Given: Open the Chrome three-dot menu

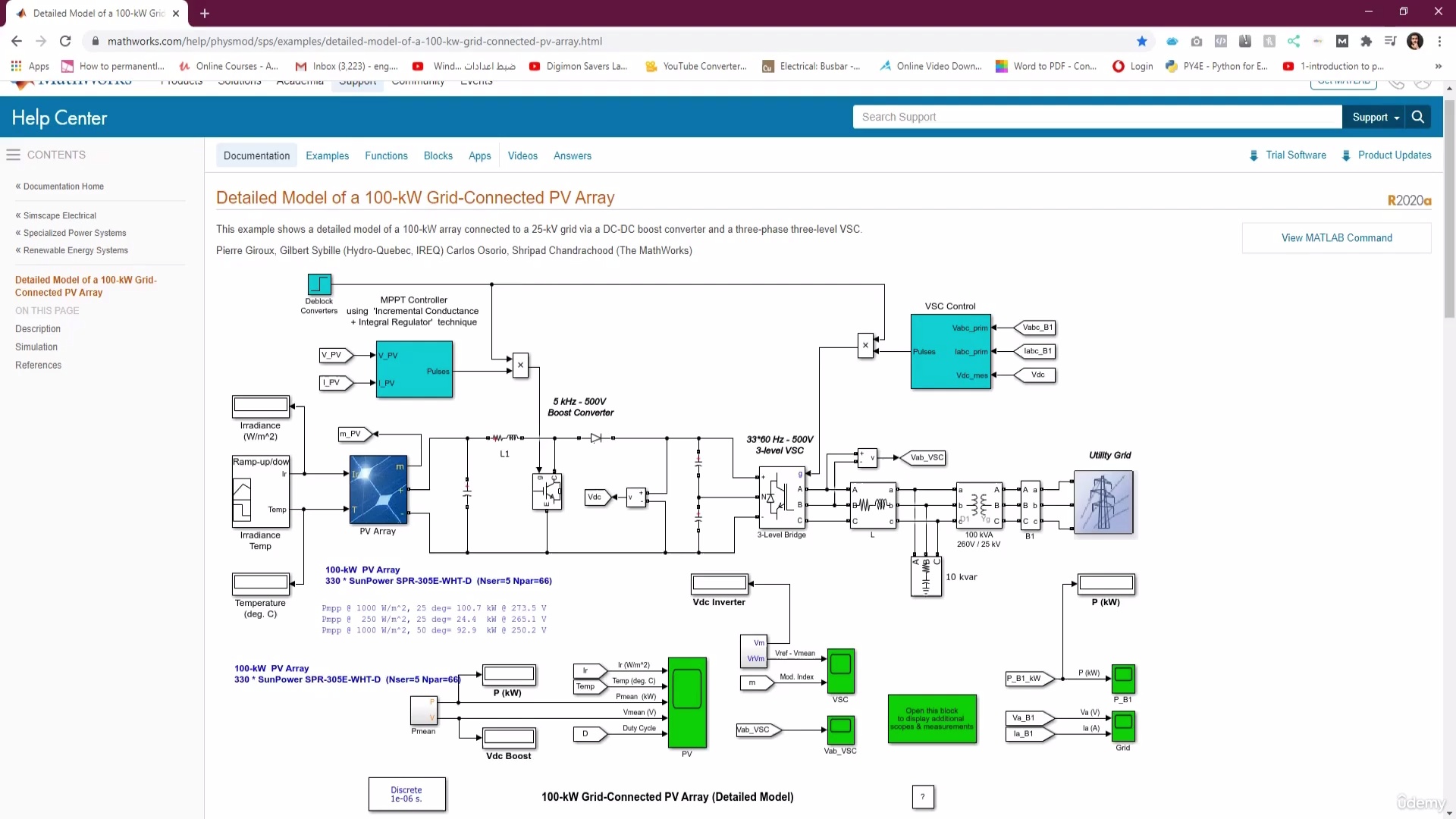Looking at the screenshot, I should click(1439, 41).
